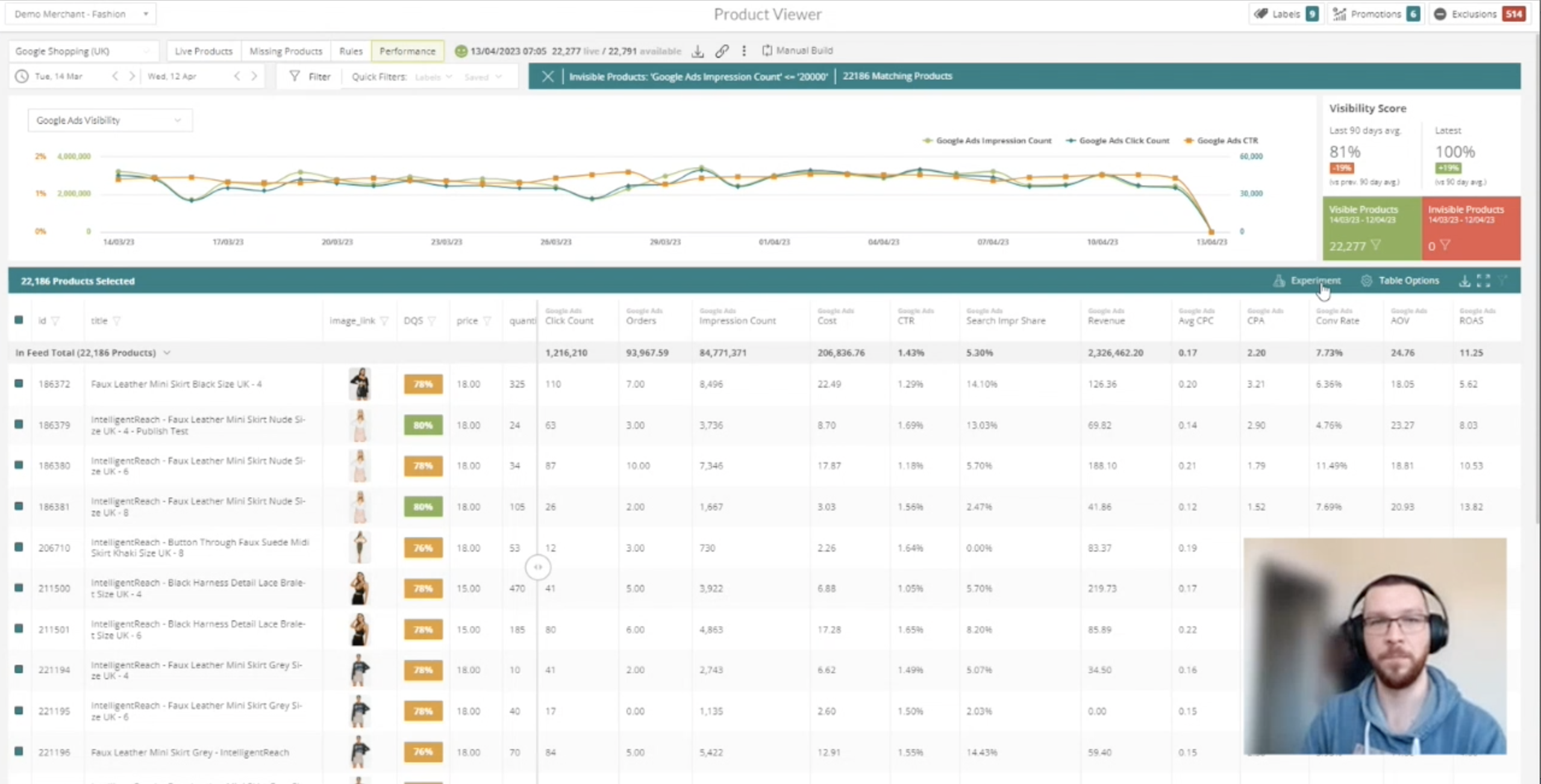Filter by Invisible Products funnel icon
Image resolution: width=1541 pixels, height=784 pixels.
(x=1445, y=245)
